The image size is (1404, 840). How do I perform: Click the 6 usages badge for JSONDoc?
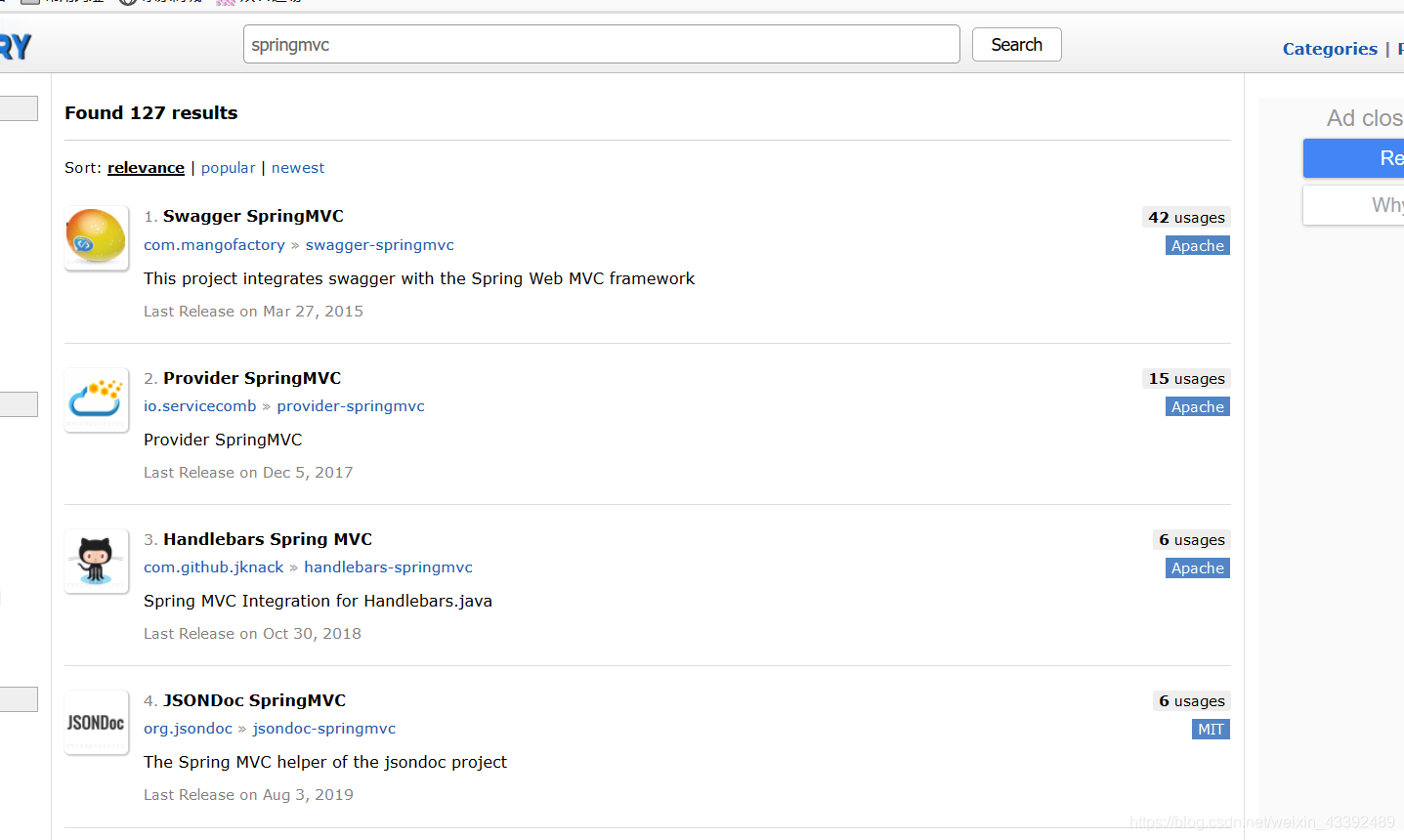coord(1191,700)
